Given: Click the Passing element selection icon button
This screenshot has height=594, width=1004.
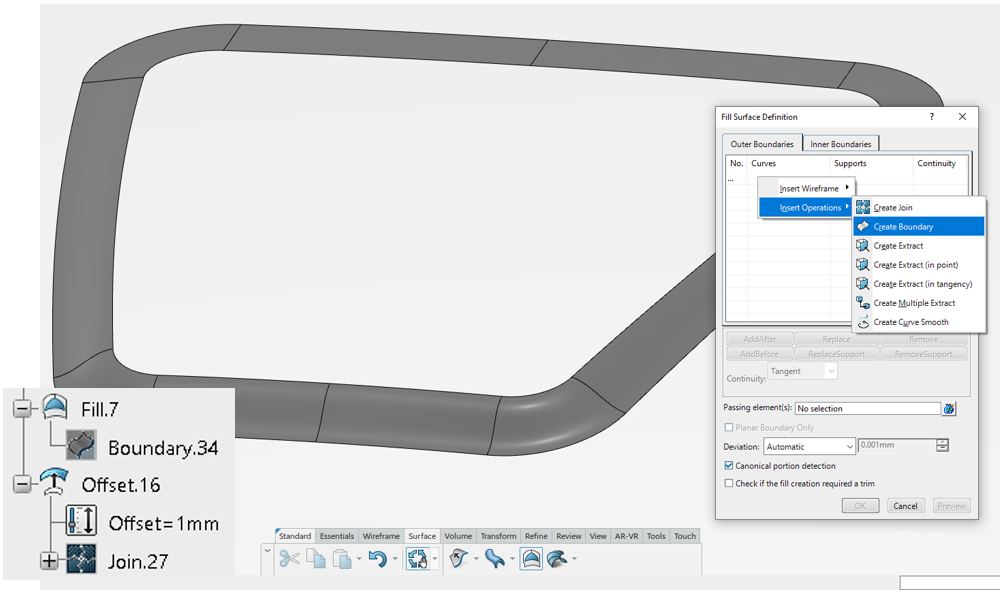Looking at the screenshot, I should [x=949, y=408].
